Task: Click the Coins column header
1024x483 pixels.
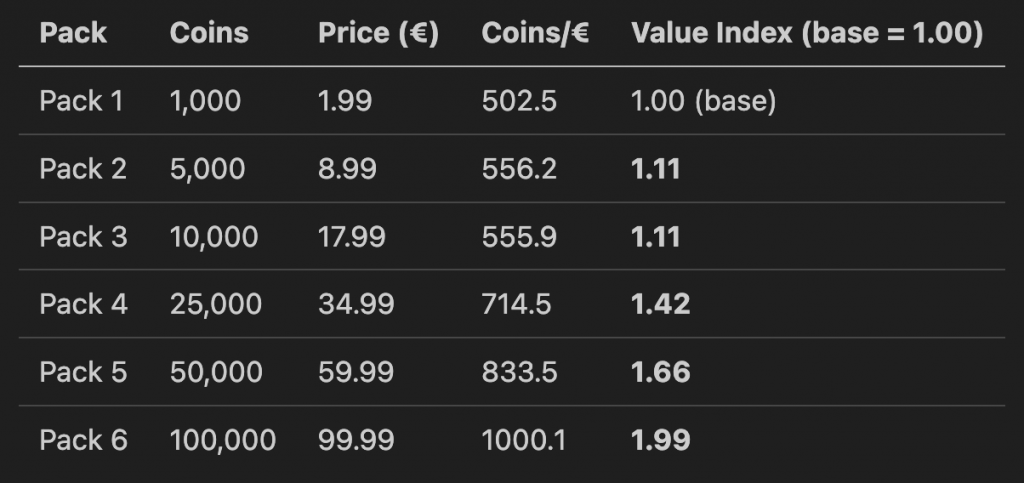Action: click(x=209, y=33)
